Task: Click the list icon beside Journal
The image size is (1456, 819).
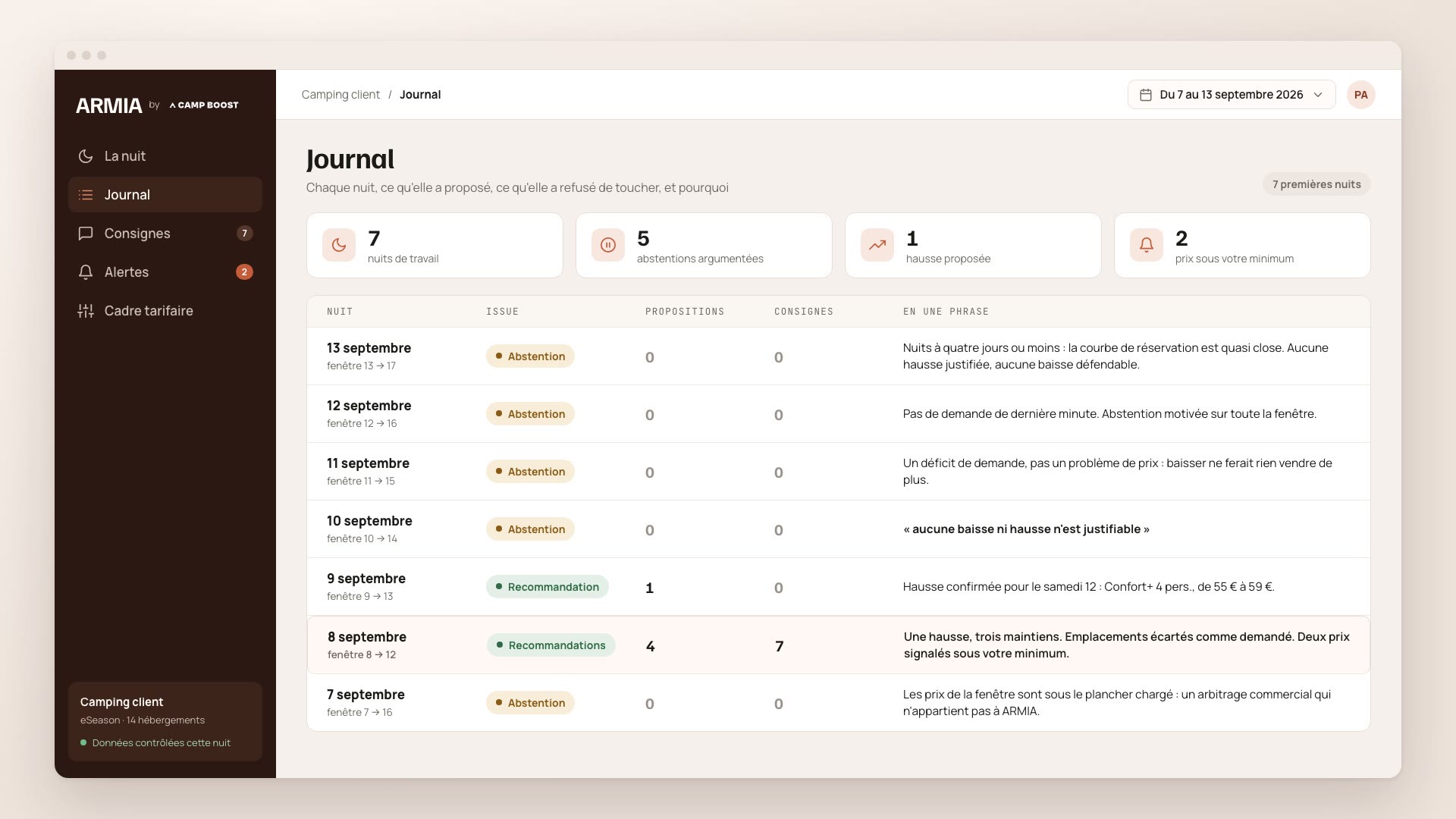Action: 86,195
